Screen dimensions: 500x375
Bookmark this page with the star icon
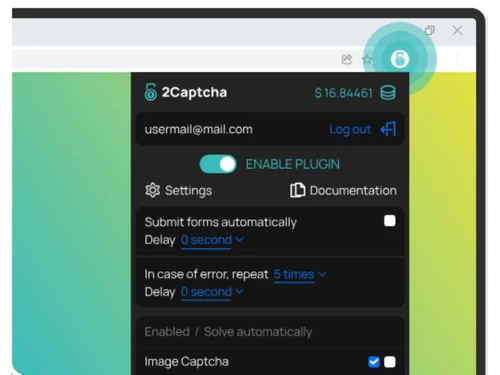pyautogui.click(x=367, y=59)
